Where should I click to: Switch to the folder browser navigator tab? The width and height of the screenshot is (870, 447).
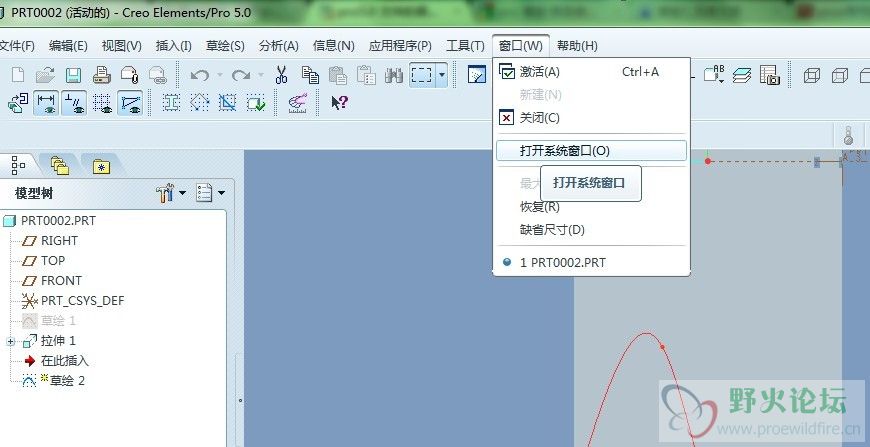pyautogui.click(x=59, y=165)
